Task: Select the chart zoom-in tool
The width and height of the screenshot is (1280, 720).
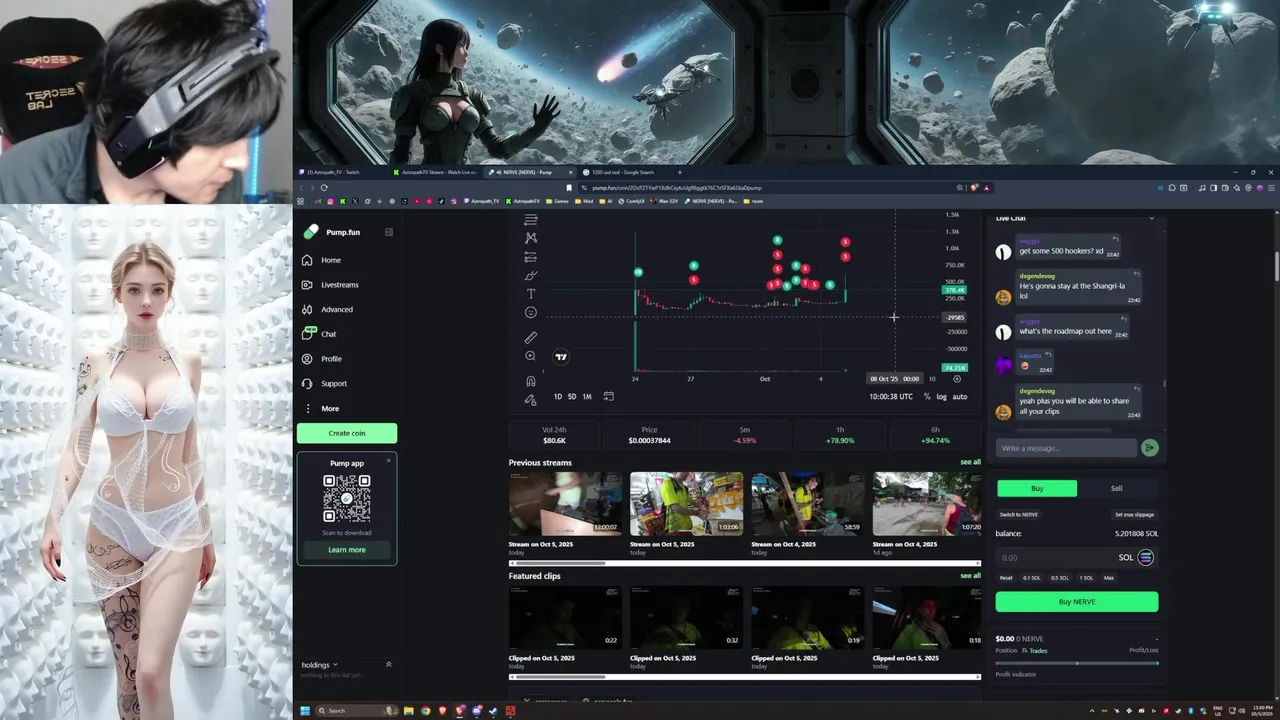Action: [531, 356]
